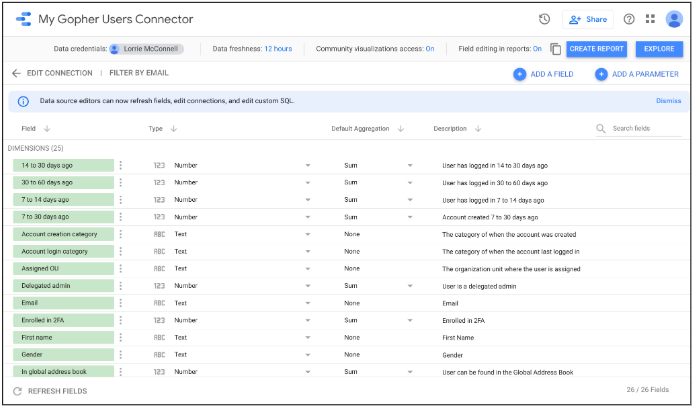Click the '26 / 26 Fields' count

(x=647, y=390)
